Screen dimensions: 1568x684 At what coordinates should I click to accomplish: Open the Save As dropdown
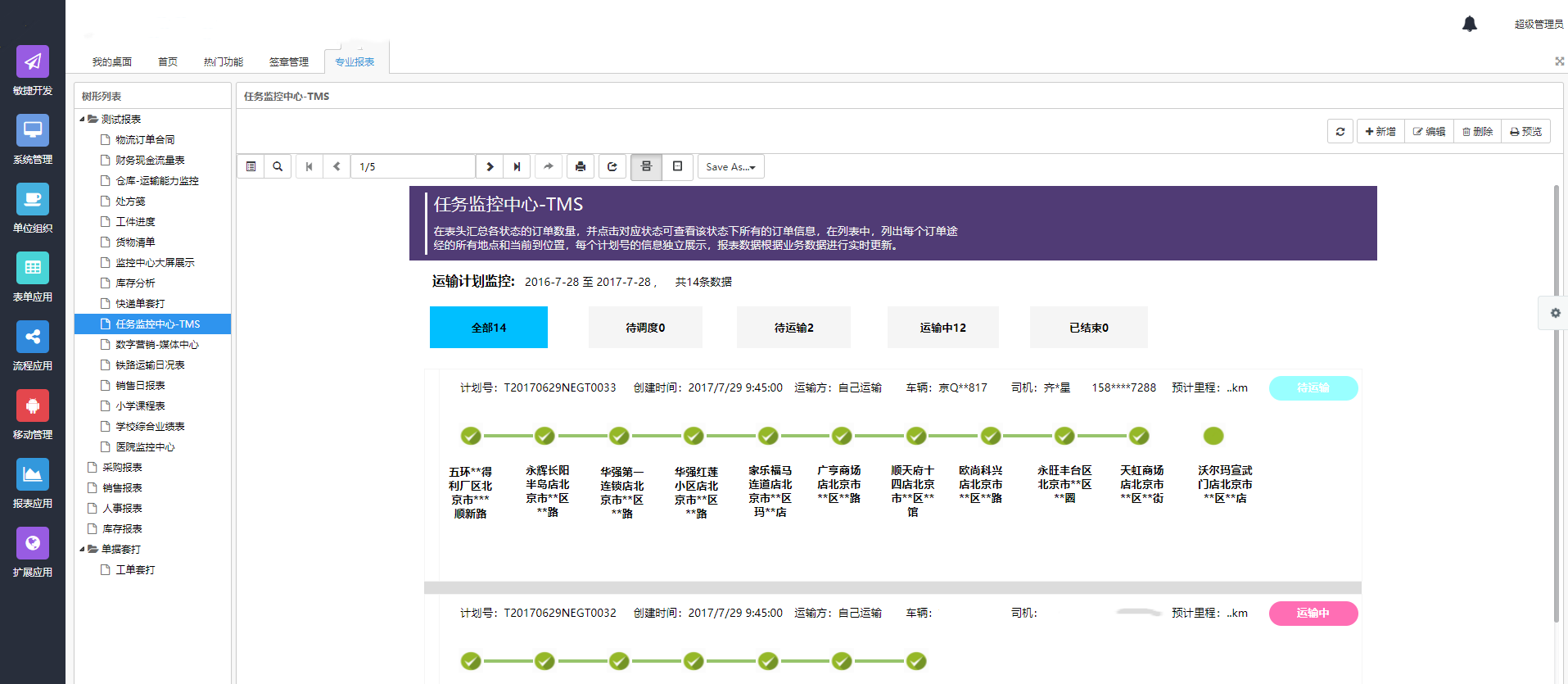tap(730, 166)
